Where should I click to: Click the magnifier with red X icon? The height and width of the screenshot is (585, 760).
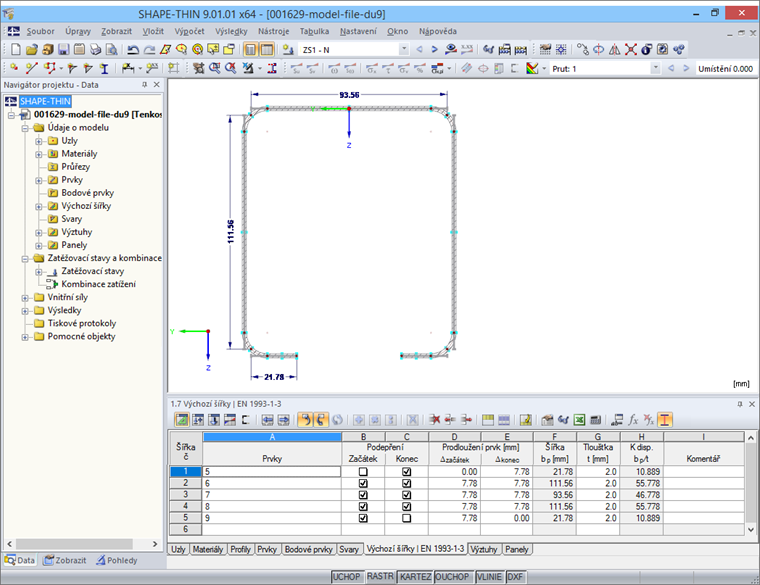(x=231, y=68)
